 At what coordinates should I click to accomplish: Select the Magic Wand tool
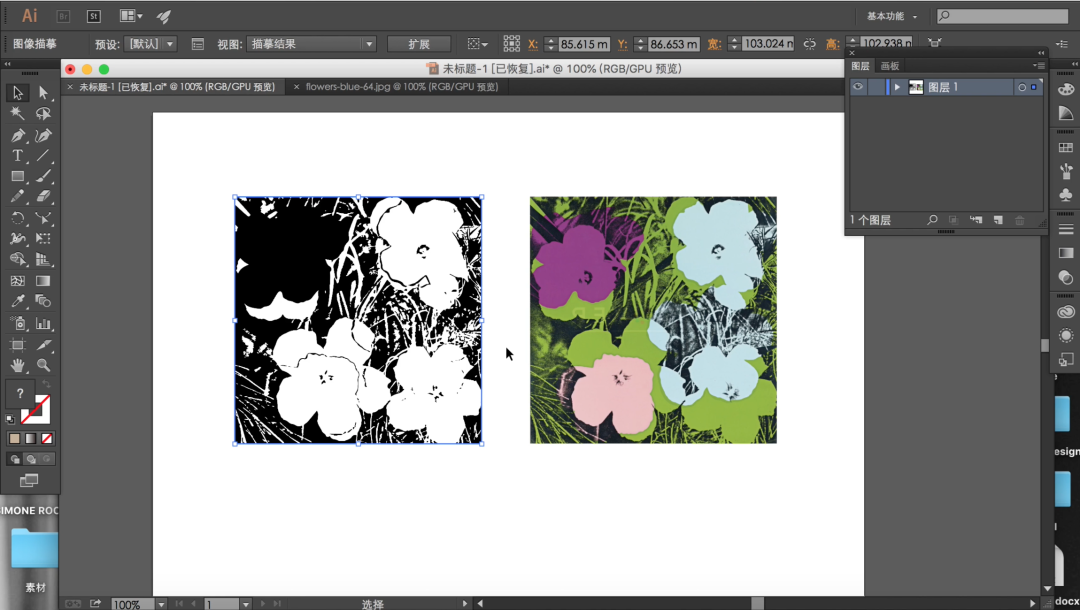coord(17,113)
